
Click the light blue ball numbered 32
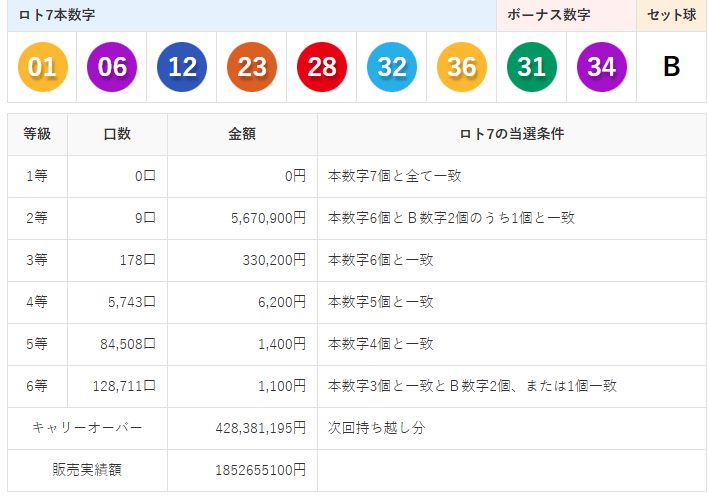tap(392, 67)
